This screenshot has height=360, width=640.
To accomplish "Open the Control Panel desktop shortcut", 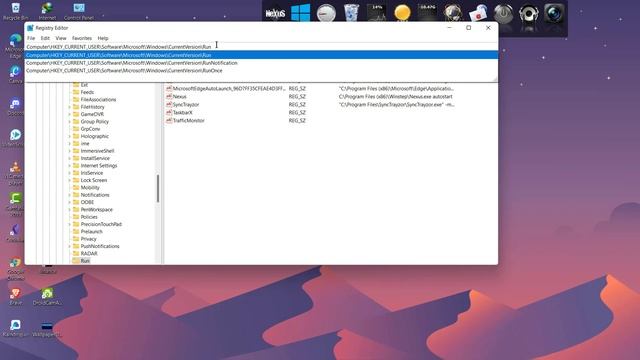I will [x=79, y=11].
